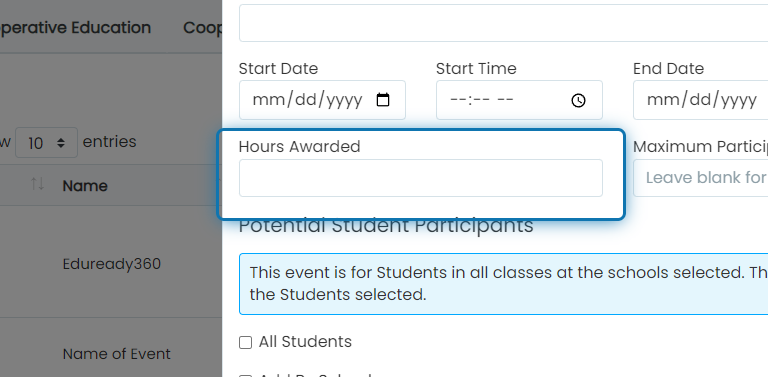Click the blue info message about Students

504,283
